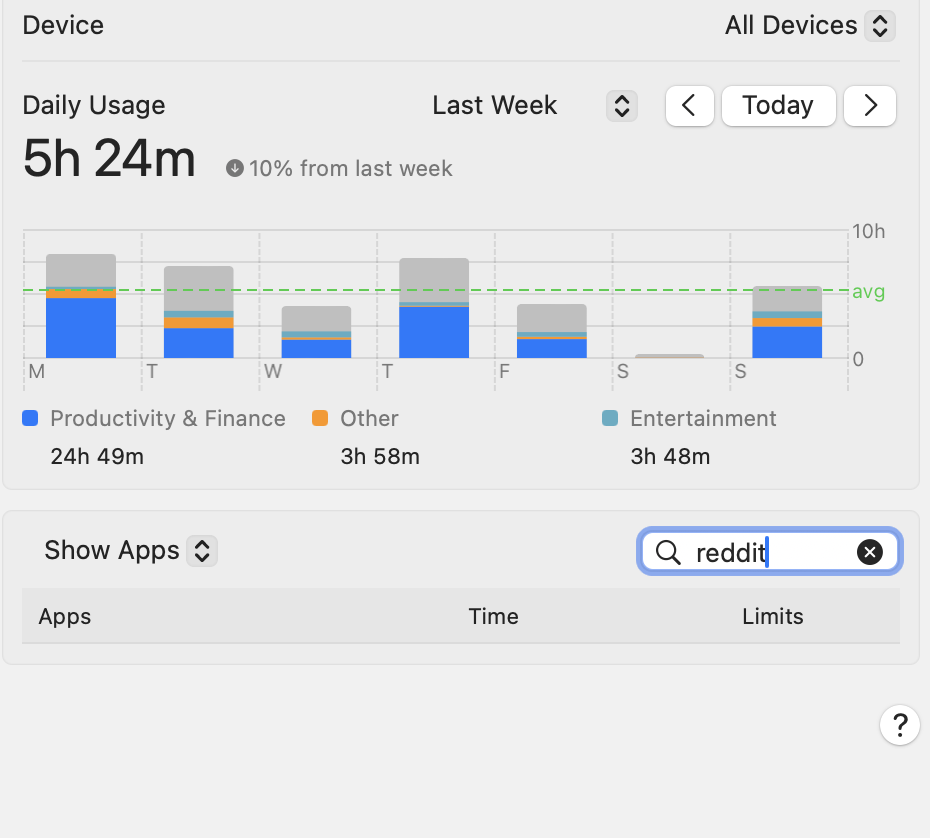Screen dimensions: 930x838
Task: Select Monday's usage bar in chart
Action: [81, 307]
